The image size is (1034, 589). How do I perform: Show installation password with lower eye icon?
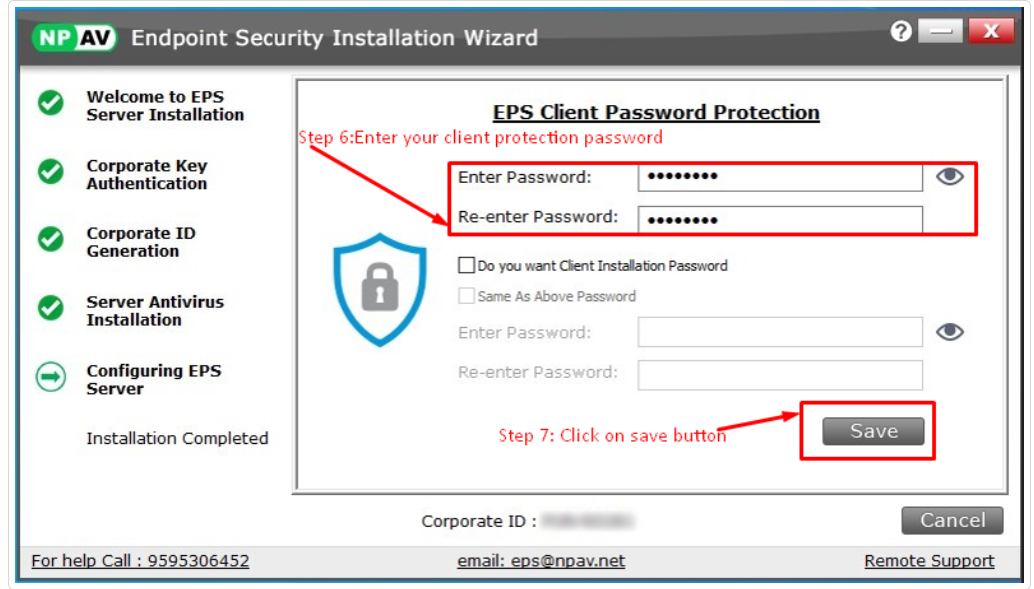coord(949,332)
